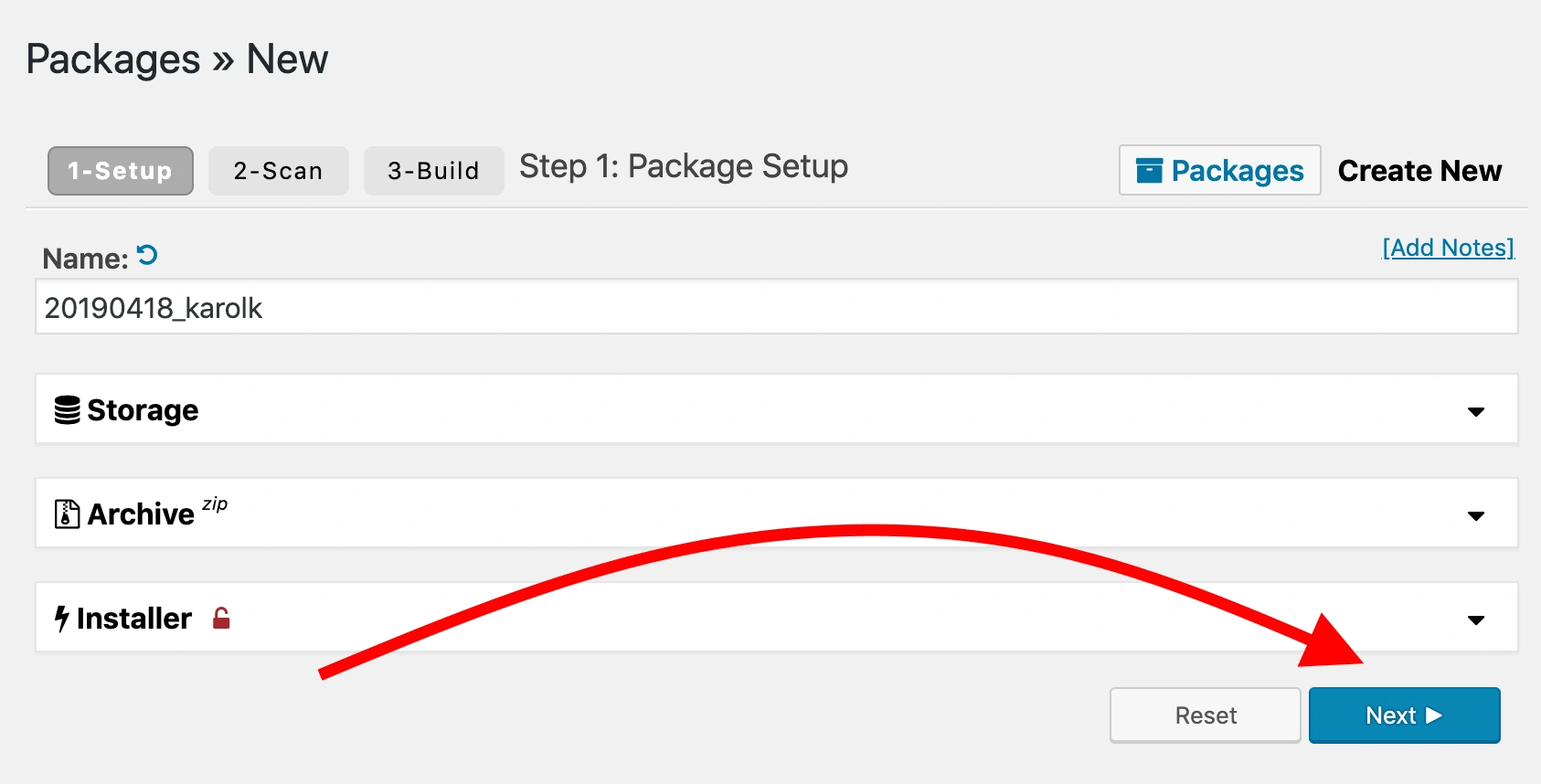The width and height of the screenshot is (1541, 784).
Task: Click the Storage panel heading text
Action: point(143,410)
